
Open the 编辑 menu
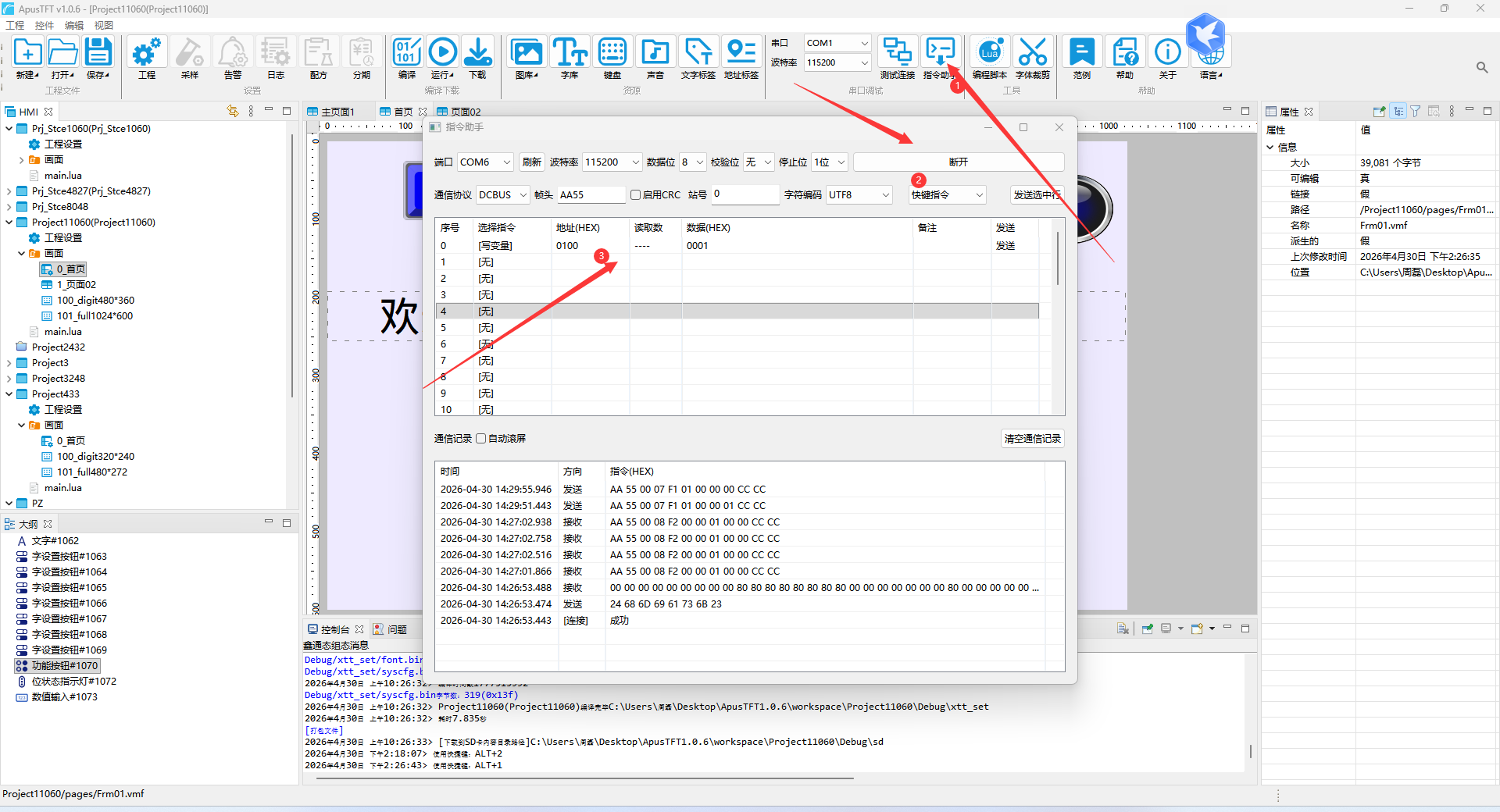click(x=74, y=25)
